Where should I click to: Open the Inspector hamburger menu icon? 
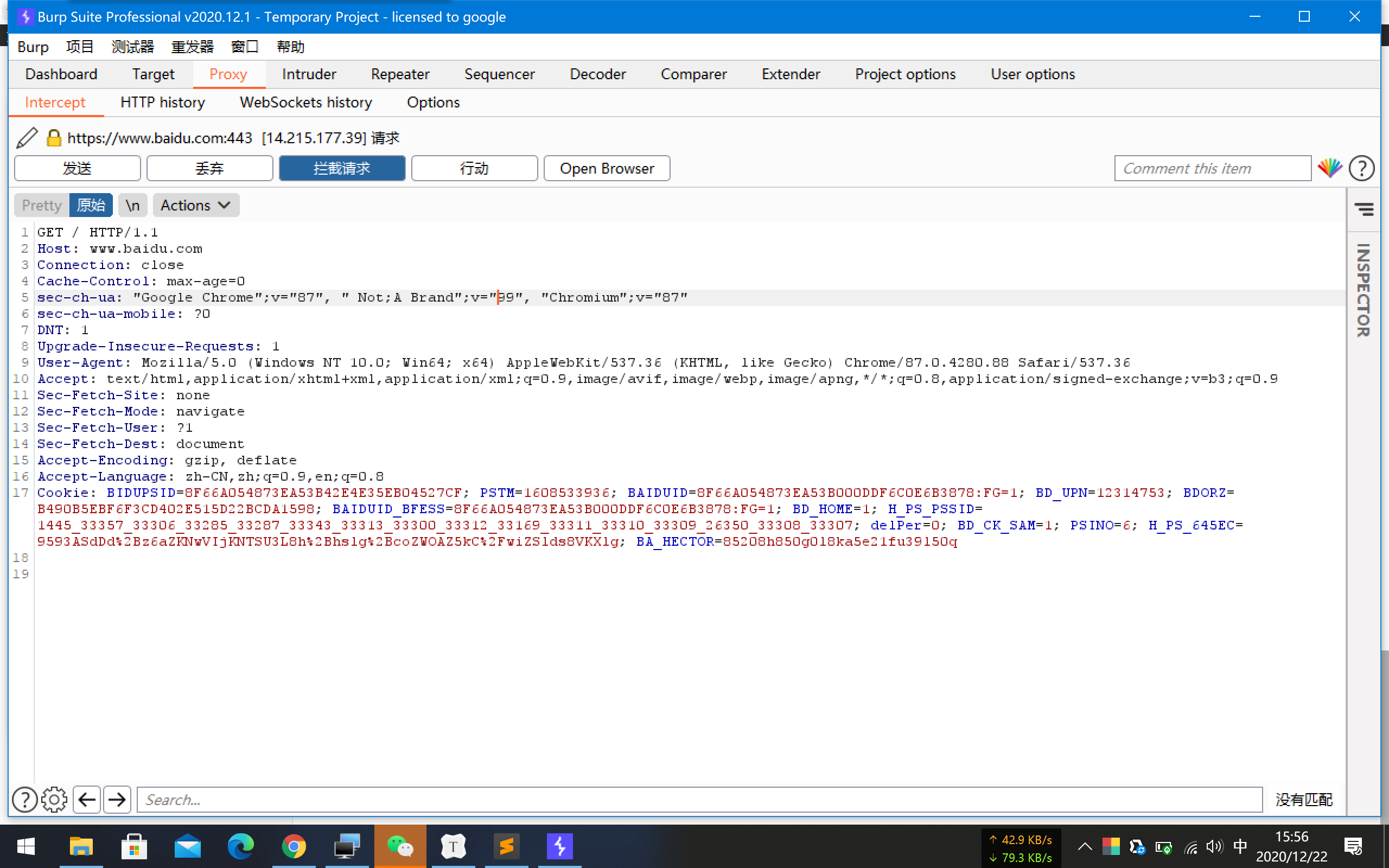1363,209
